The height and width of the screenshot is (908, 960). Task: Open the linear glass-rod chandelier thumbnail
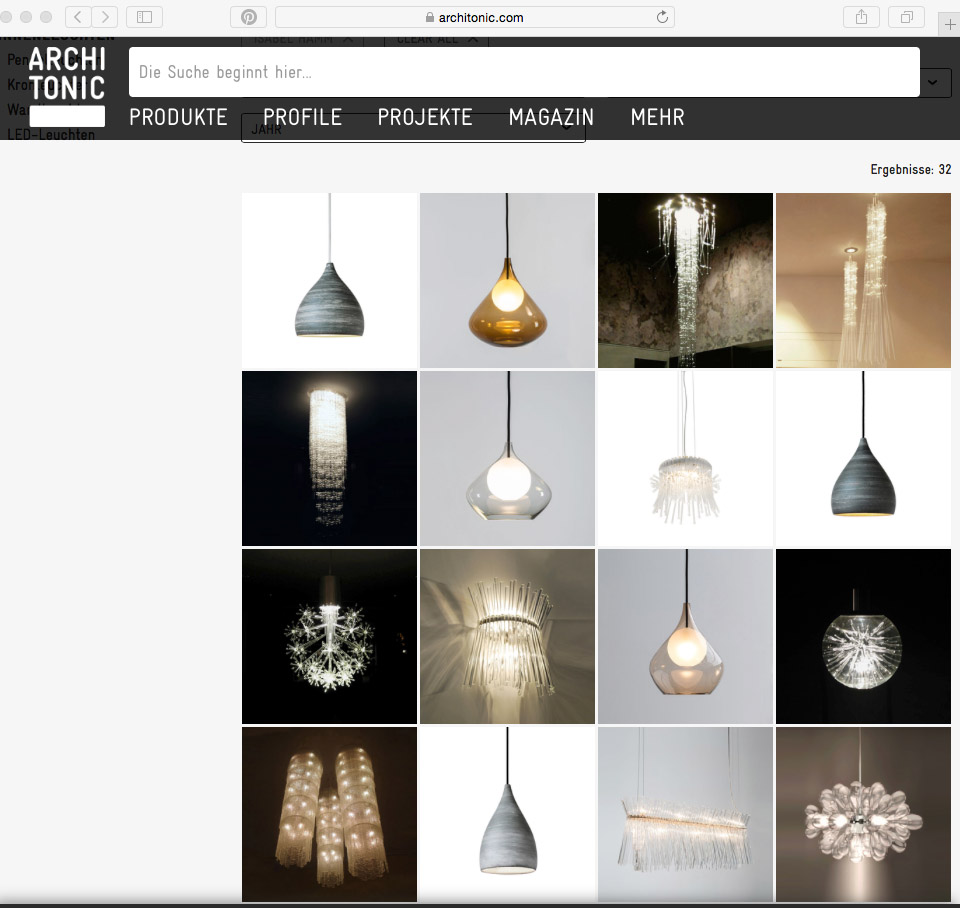coord(686,814)
